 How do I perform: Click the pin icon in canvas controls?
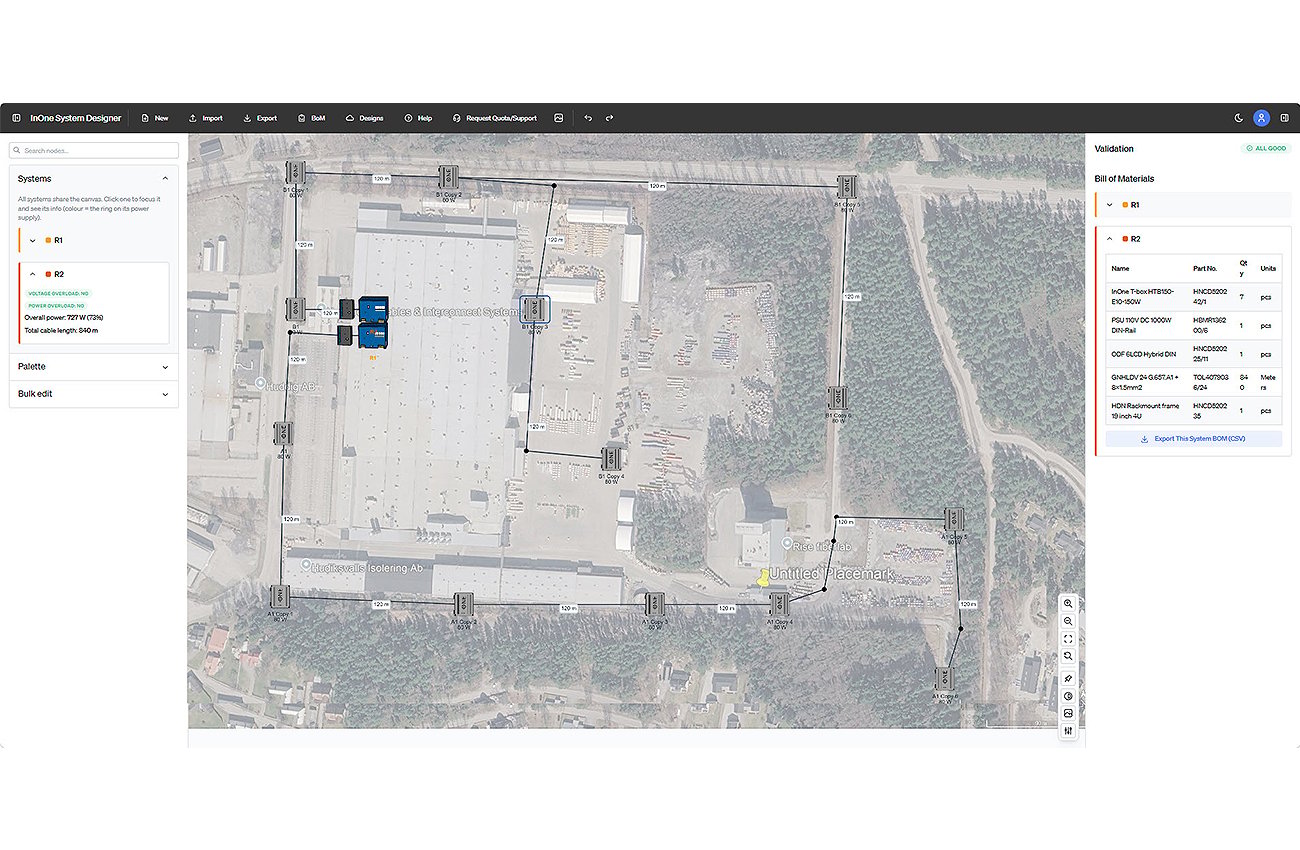coord(1069,678)
